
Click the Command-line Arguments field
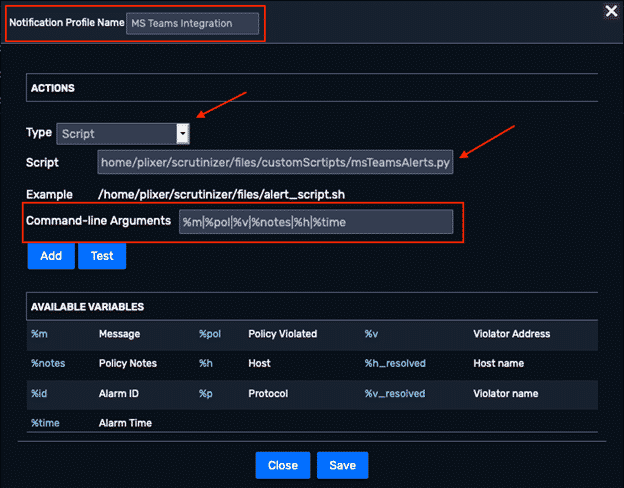[x=316, y=222]
